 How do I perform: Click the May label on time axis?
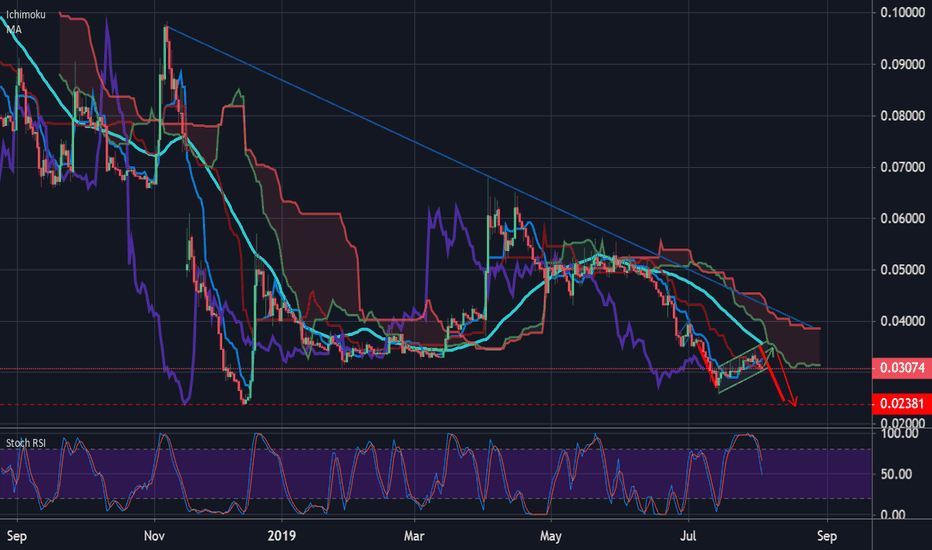click(x=550, y=536)
